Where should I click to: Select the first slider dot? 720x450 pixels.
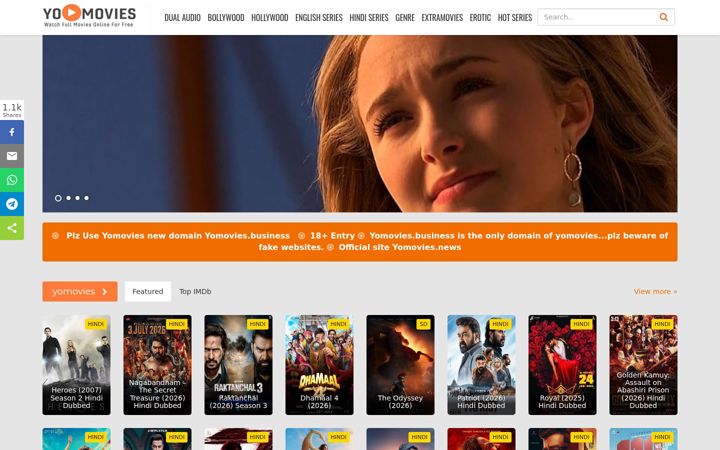pyautogui.click(x=58, y=198)
